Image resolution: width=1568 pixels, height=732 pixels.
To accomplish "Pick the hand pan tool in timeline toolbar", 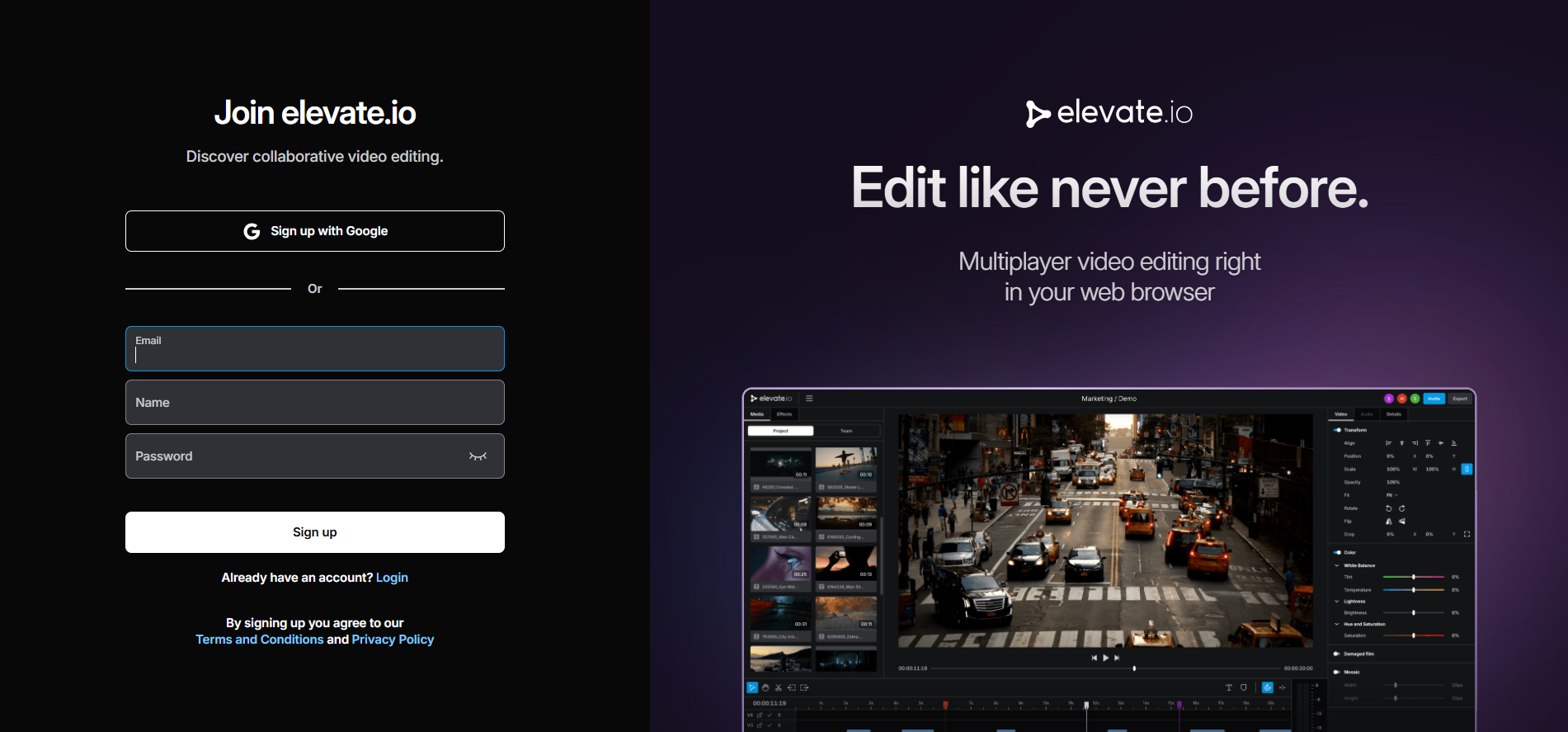I will point(765,687).
